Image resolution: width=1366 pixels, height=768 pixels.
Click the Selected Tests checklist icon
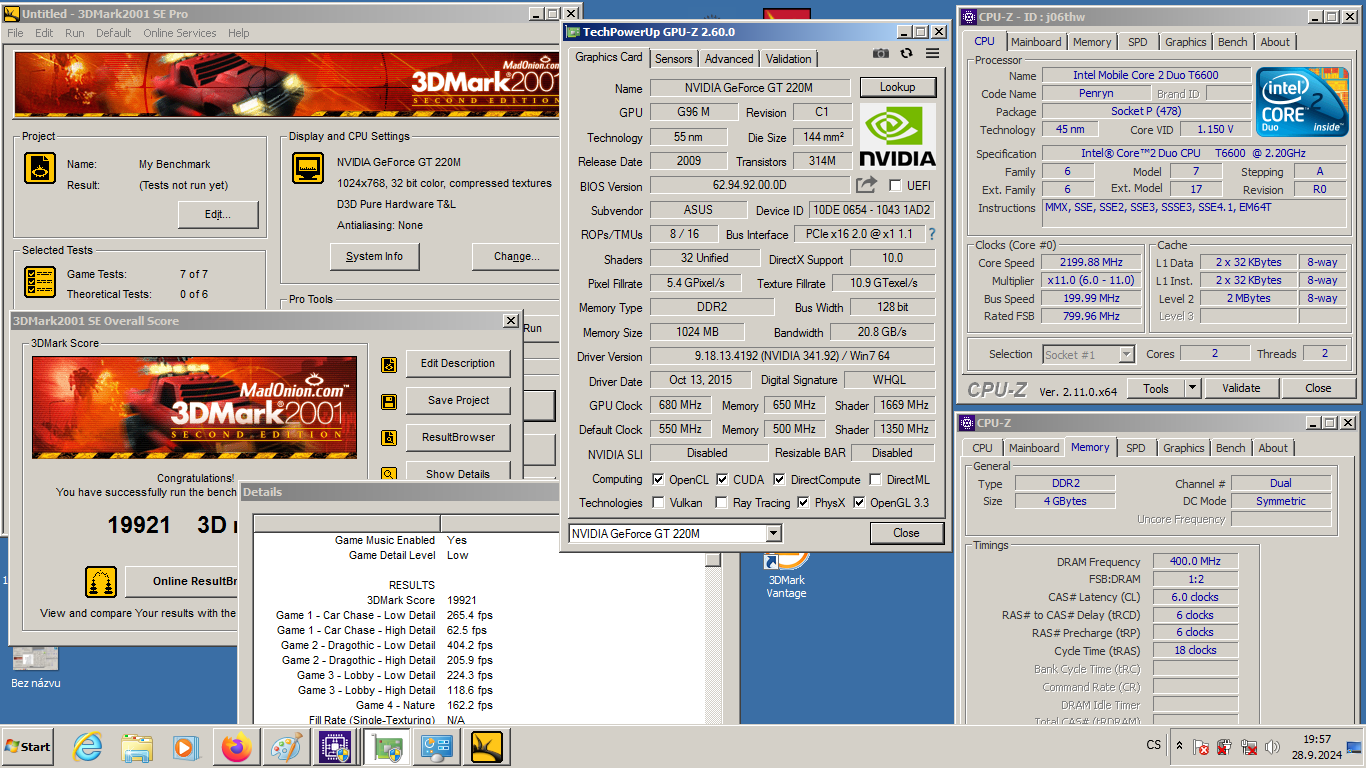point(40,282)
